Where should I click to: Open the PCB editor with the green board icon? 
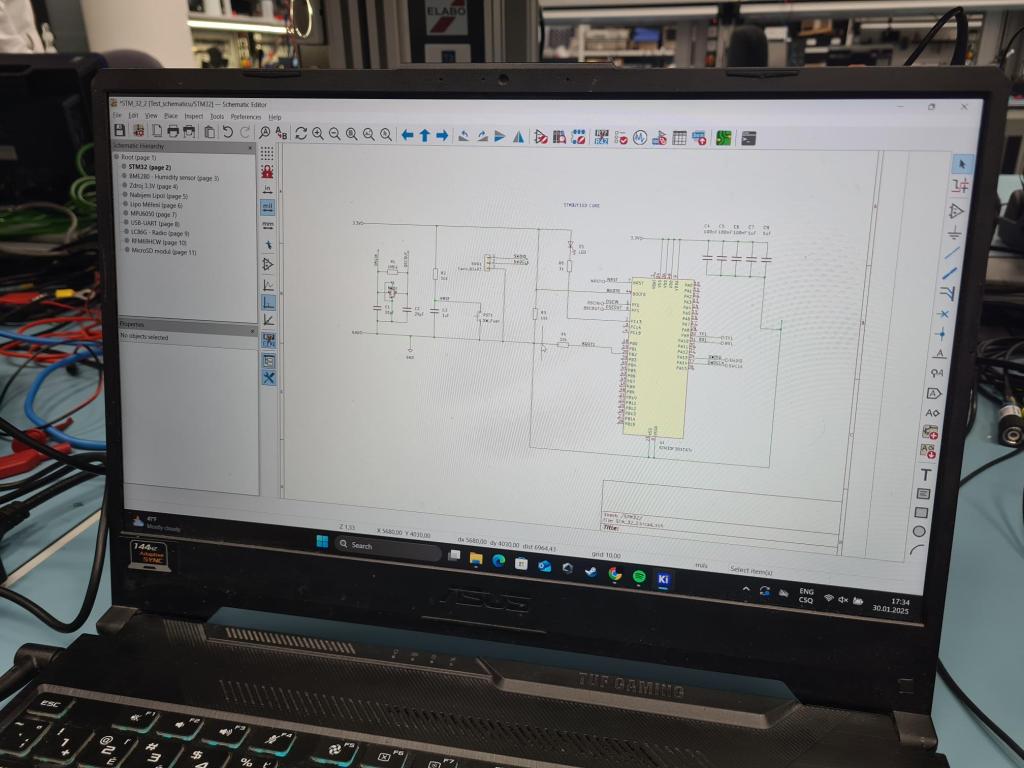(723, 138)
